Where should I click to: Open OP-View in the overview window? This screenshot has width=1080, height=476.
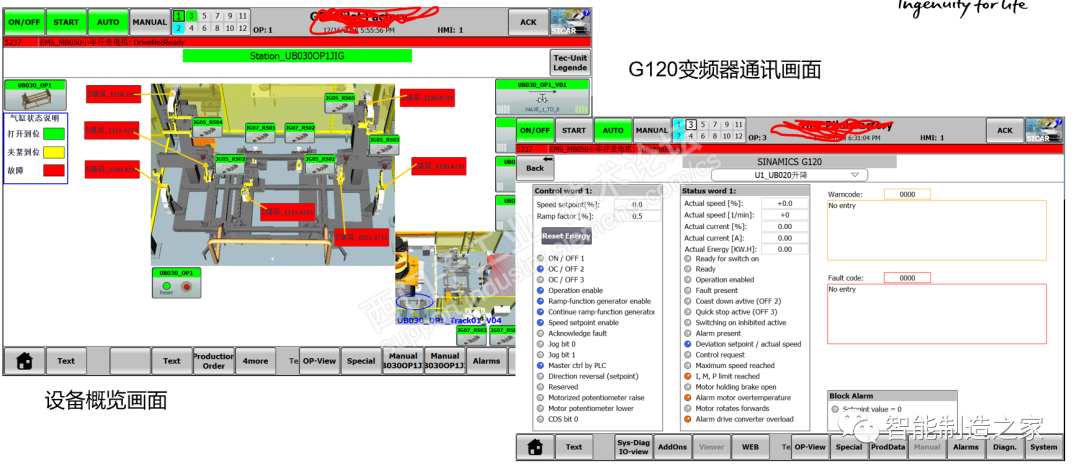tap(318, 361)
